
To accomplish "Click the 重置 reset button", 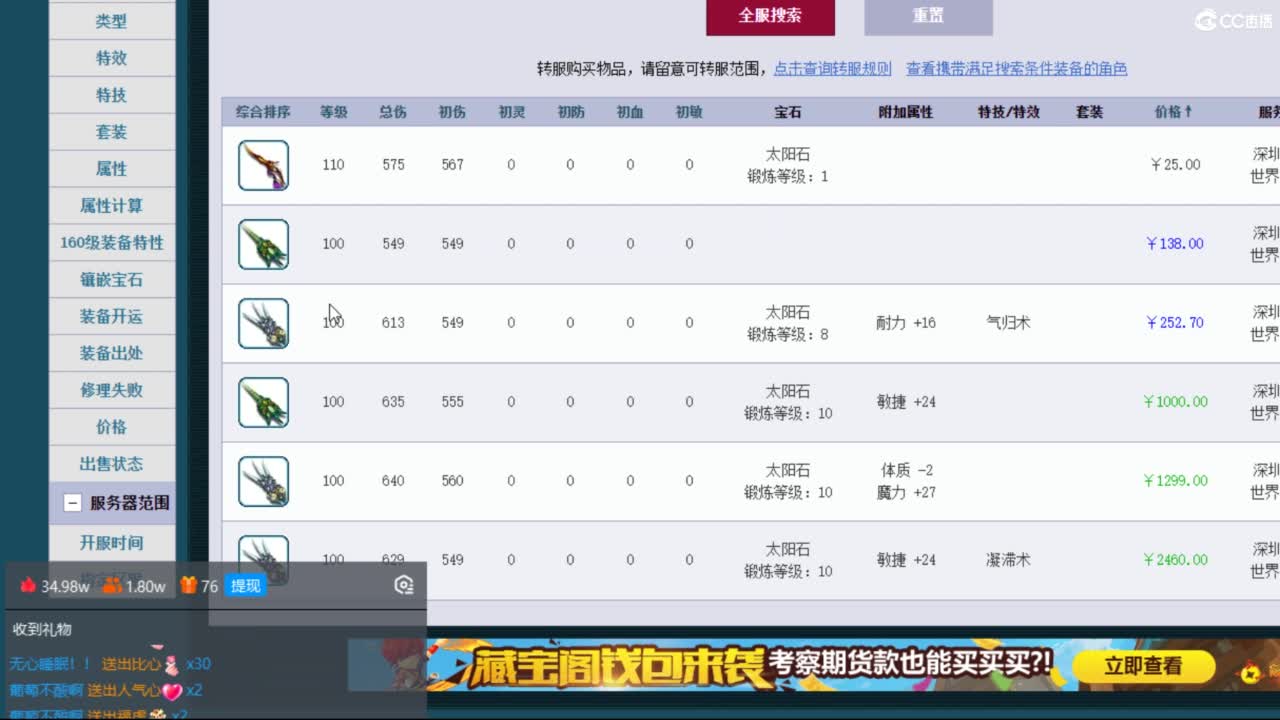I will (x=927, y=17).
